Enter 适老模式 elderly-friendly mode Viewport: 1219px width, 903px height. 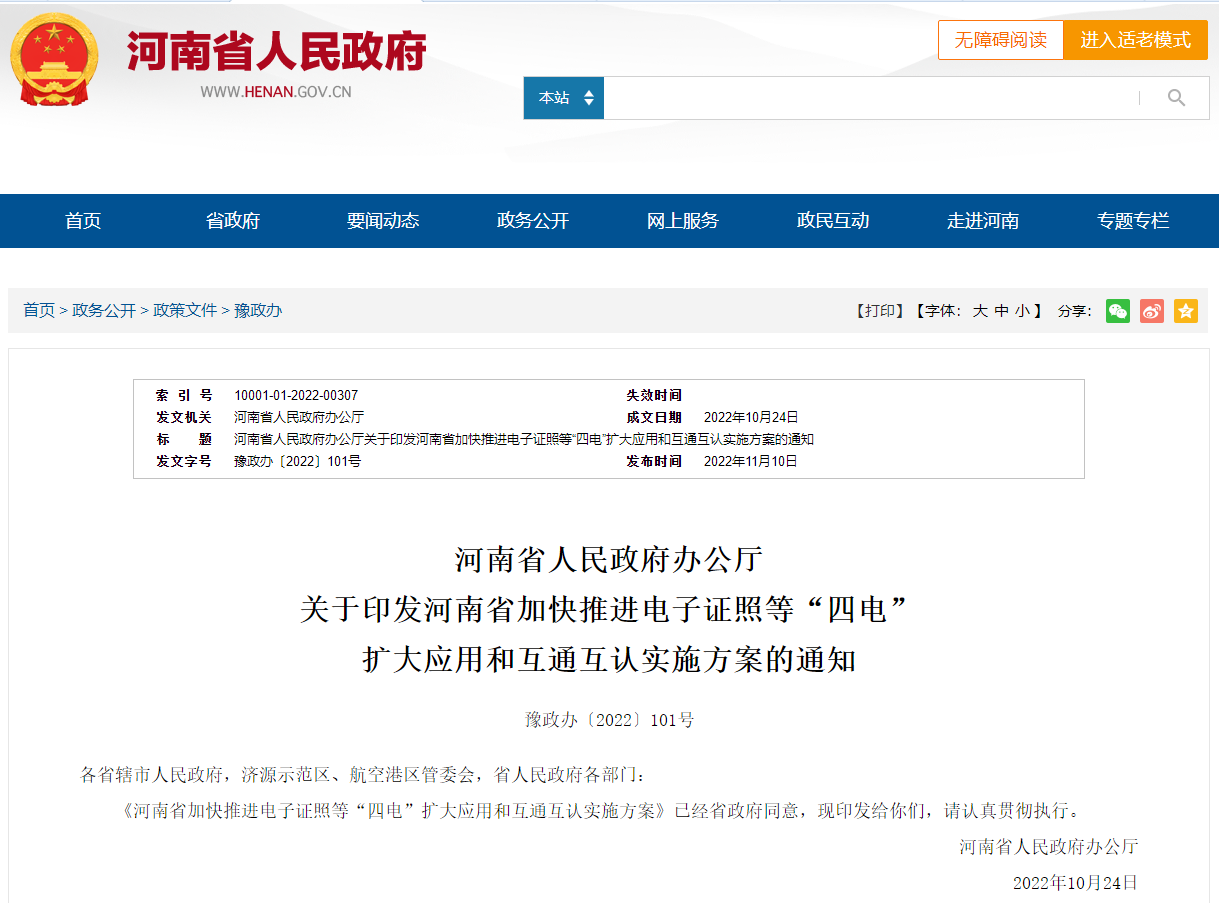1135,40
